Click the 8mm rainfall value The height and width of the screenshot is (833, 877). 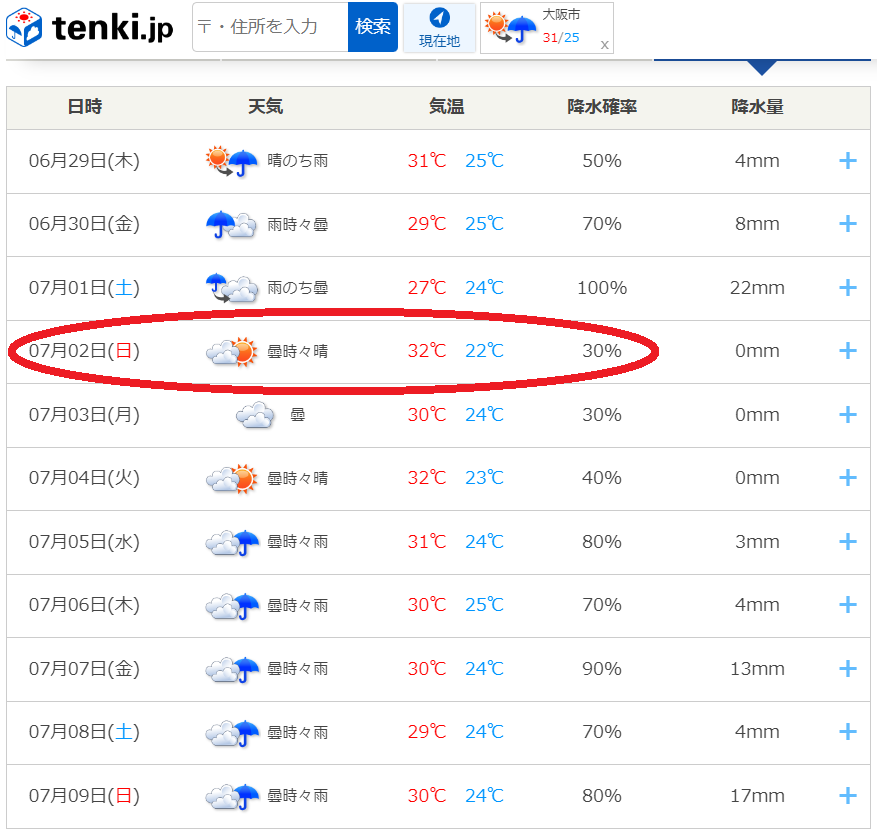757,224
